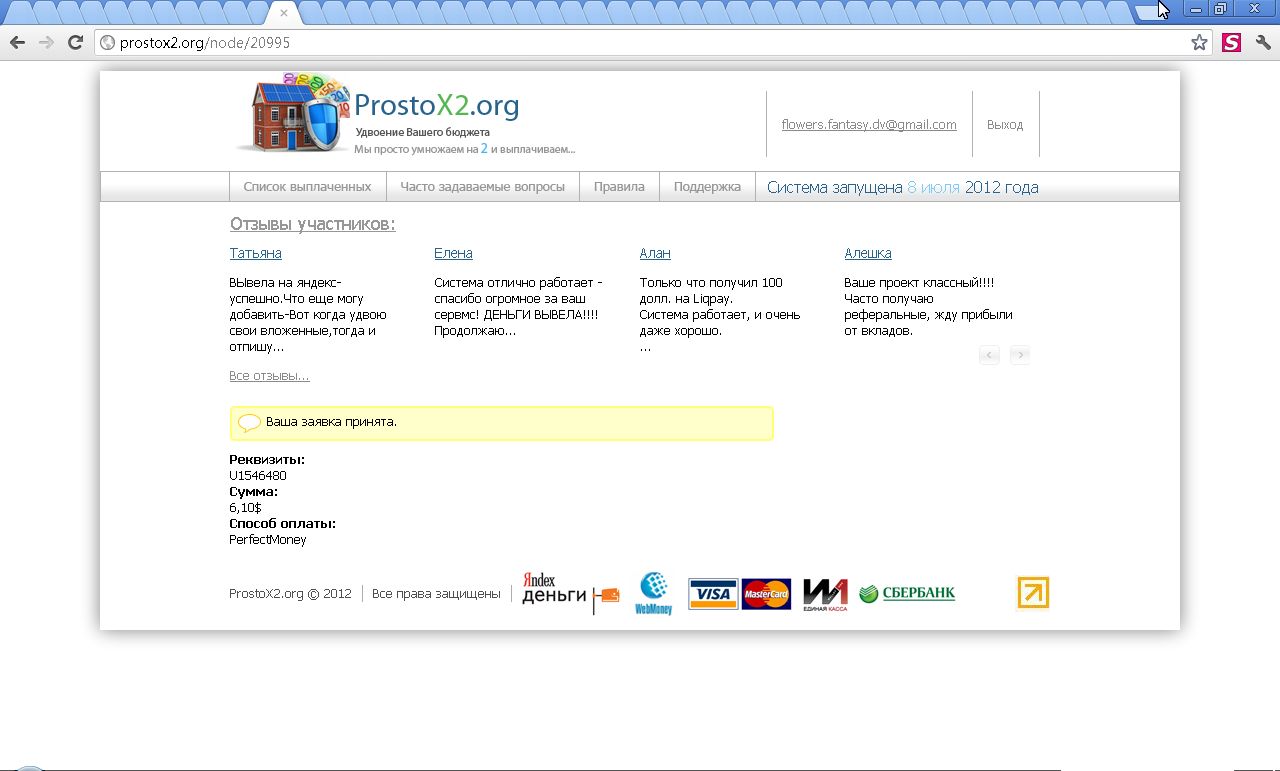Image resolution: width=1280 pixels, height=771 pixels.
Task: Go to the Поддержка support page
Action: pyautogui.click(x=707, y=187)
